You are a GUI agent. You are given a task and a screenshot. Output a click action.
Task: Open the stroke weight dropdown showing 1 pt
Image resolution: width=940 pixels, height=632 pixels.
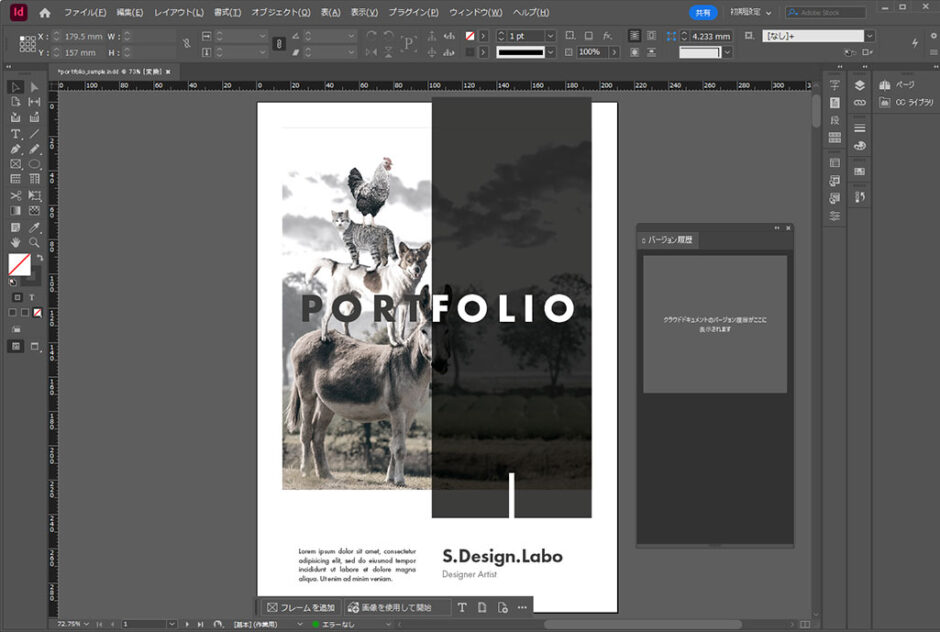tap(553, 36)
